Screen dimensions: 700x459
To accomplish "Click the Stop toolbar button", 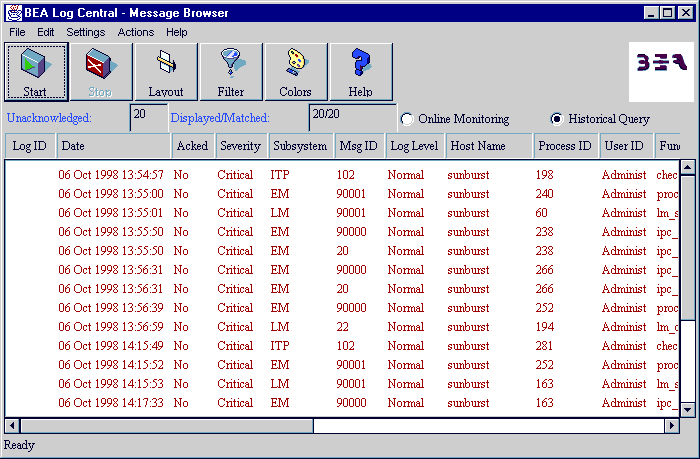I will [101, 72].
